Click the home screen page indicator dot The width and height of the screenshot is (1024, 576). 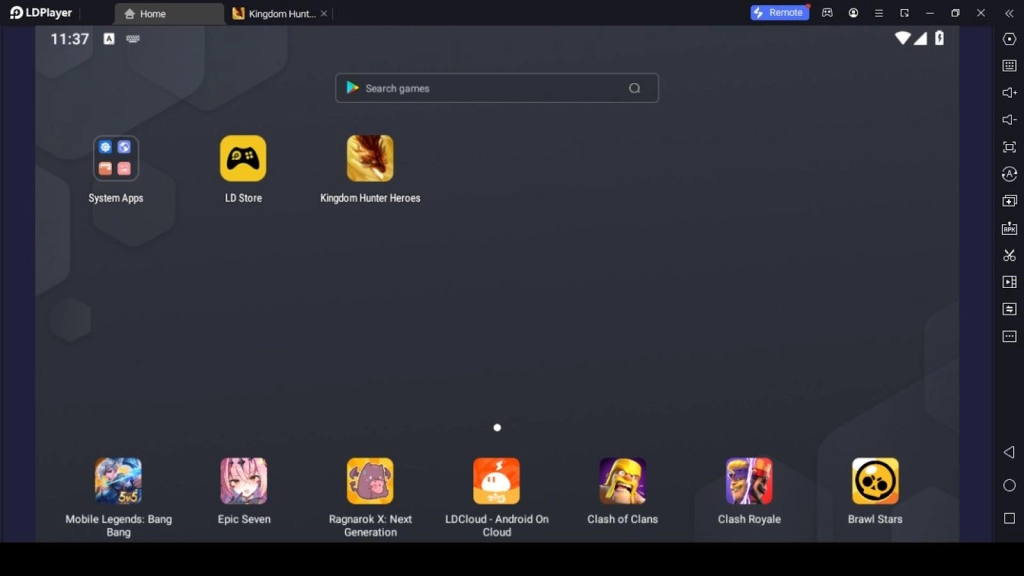click(x=497, y=427)
